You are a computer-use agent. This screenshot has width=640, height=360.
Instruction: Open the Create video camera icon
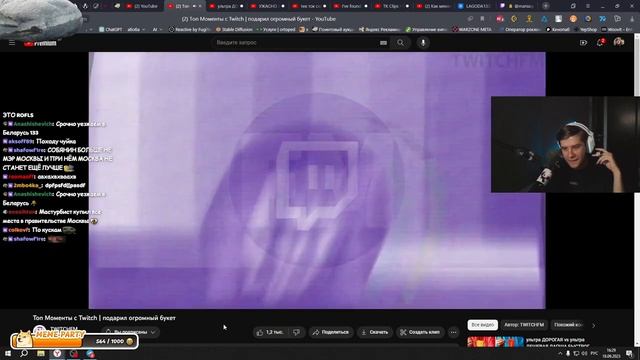(583, 42)
